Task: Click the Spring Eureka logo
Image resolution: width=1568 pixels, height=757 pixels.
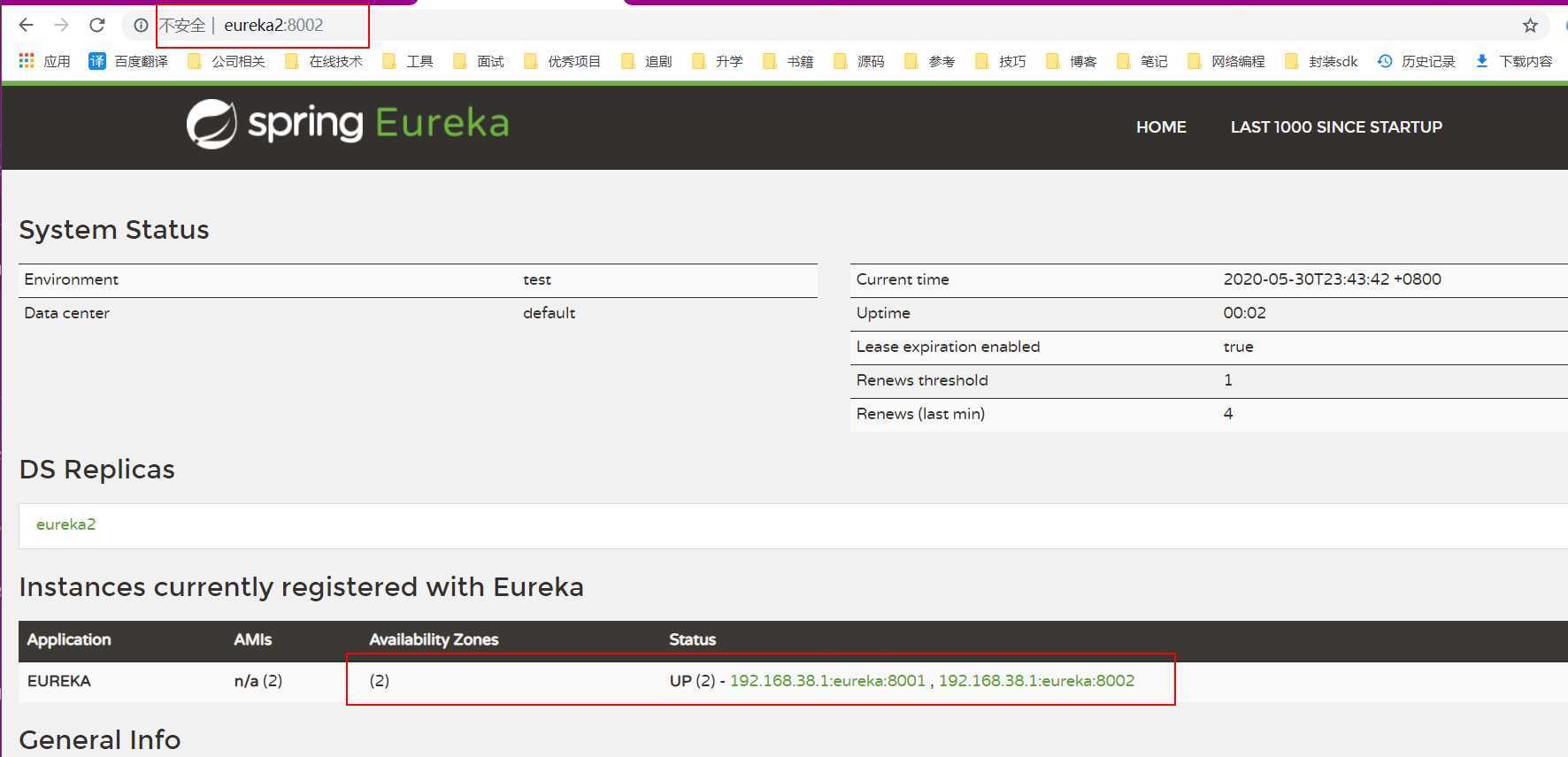Action: tap(348, 124)
